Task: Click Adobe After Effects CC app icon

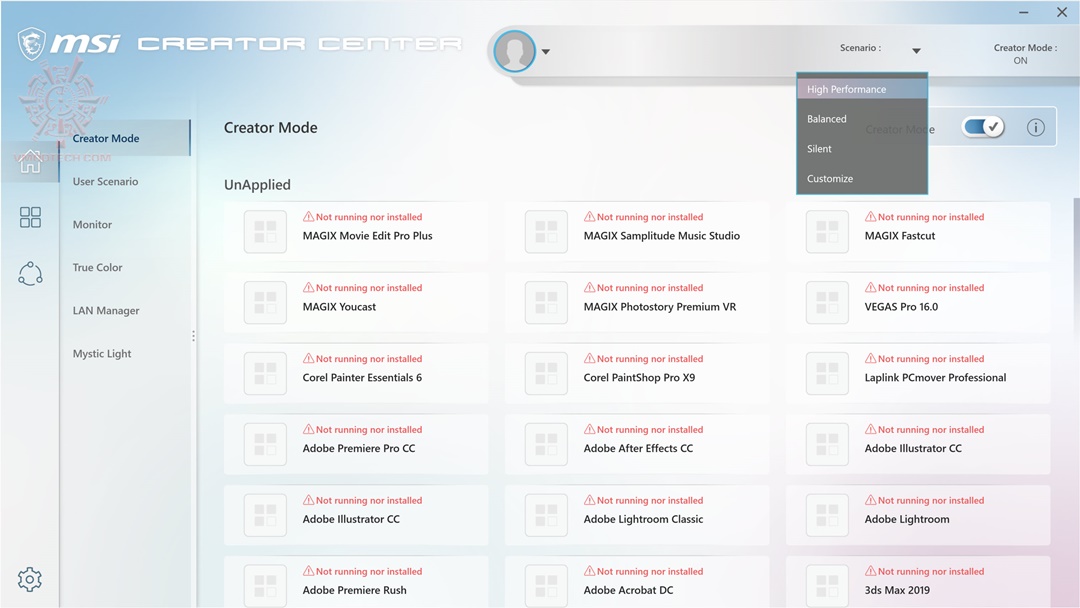Action: [546, 444]
